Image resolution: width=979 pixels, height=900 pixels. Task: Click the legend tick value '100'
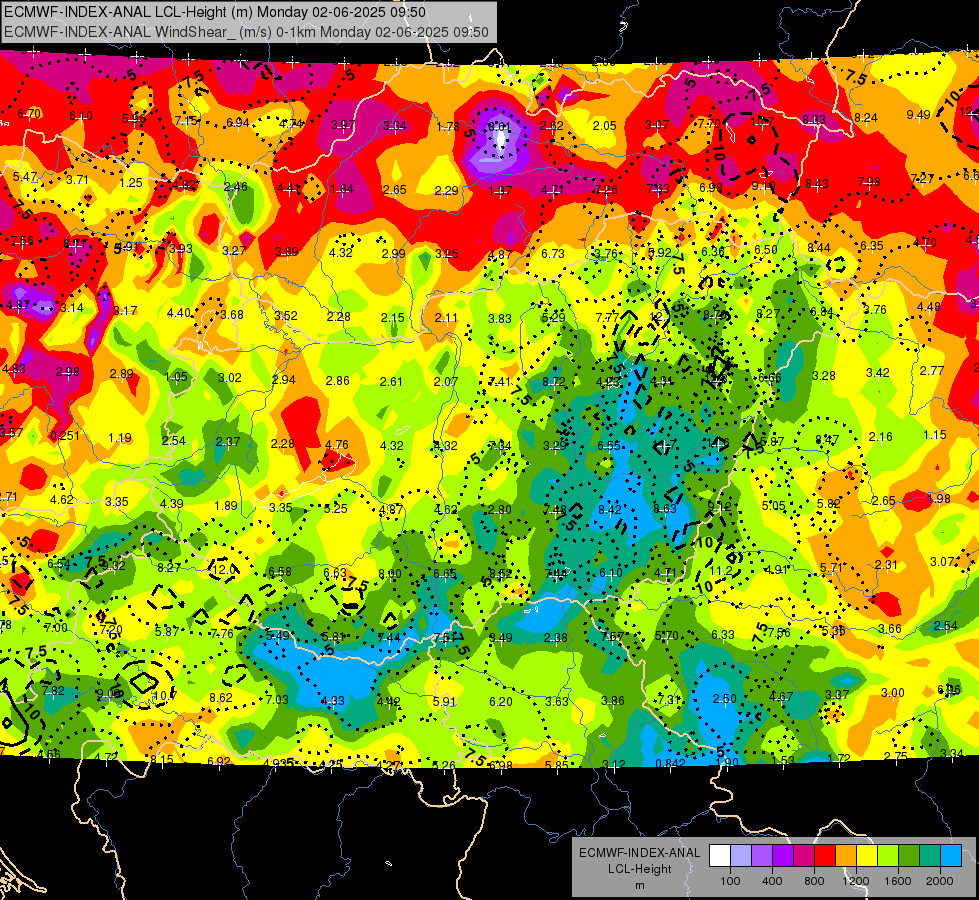[x=730, y=881]
